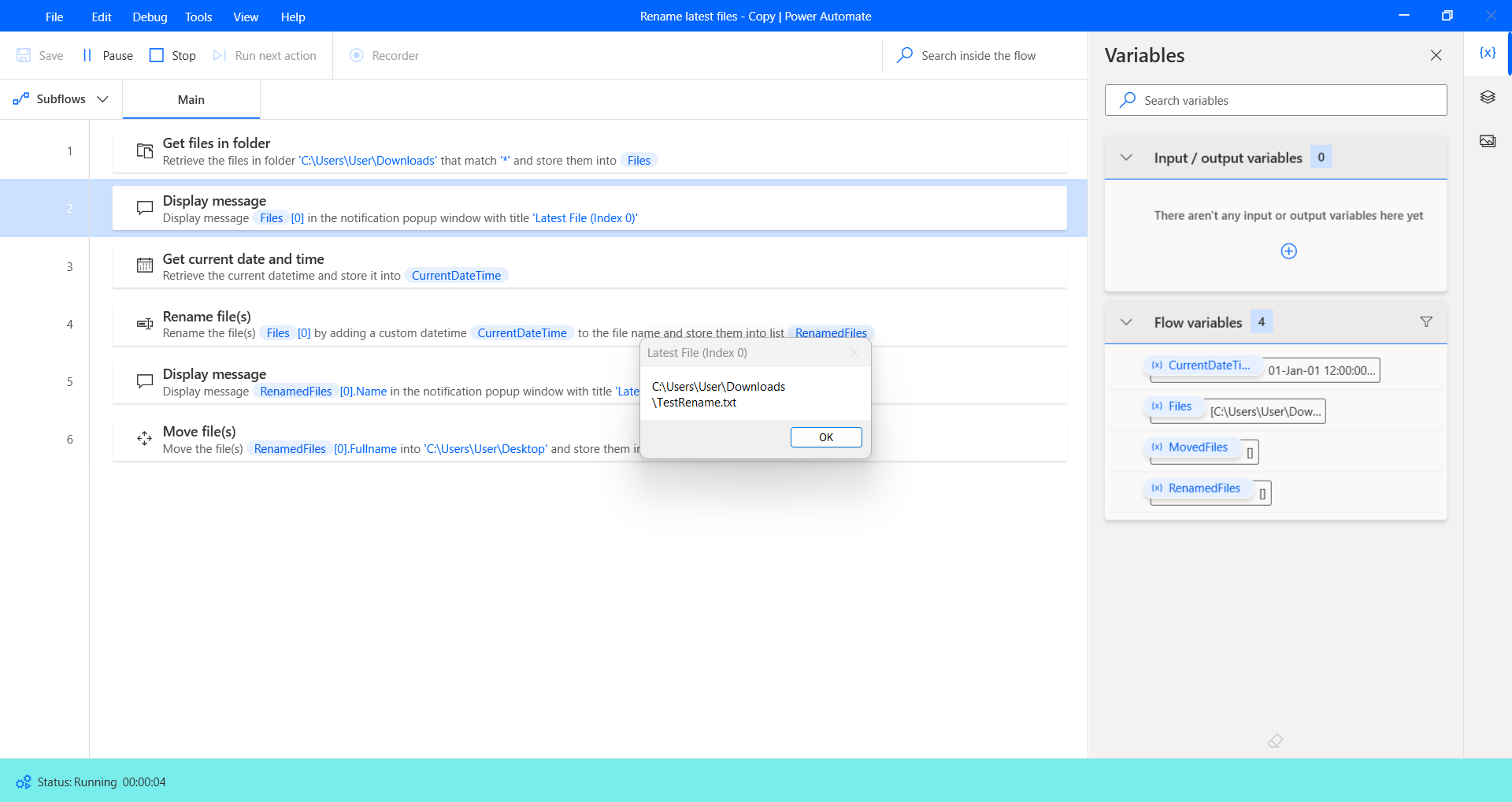Open the filter for Flow variables
The width and height of the screenshot is (1512, 802).
1426,321
